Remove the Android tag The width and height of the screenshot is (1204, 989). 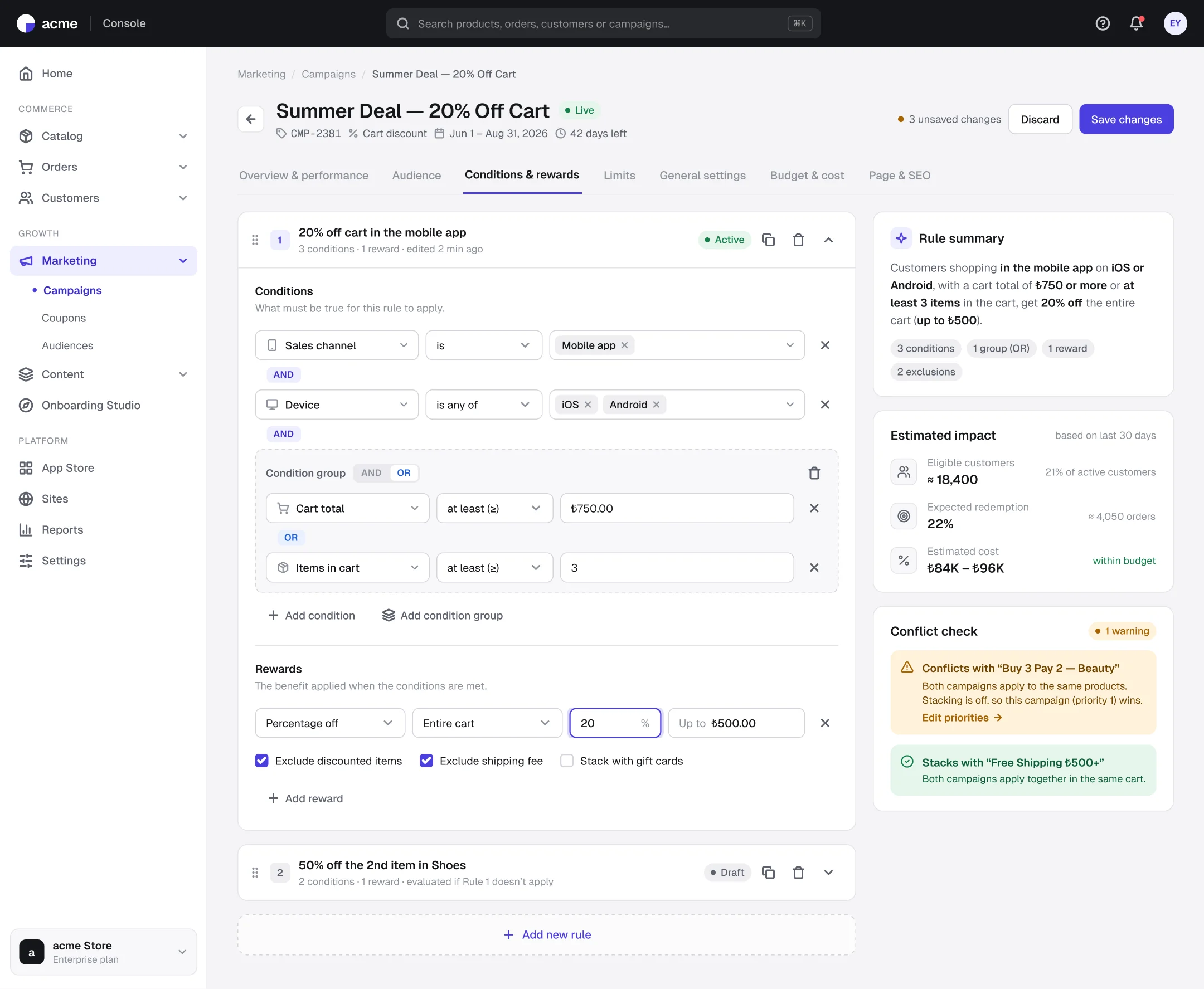656,405
